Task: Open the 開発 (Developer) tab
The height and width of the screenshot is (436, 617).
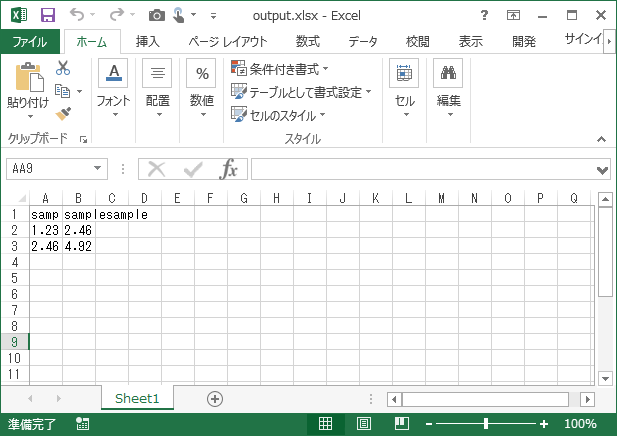Action: click(524, 41)
